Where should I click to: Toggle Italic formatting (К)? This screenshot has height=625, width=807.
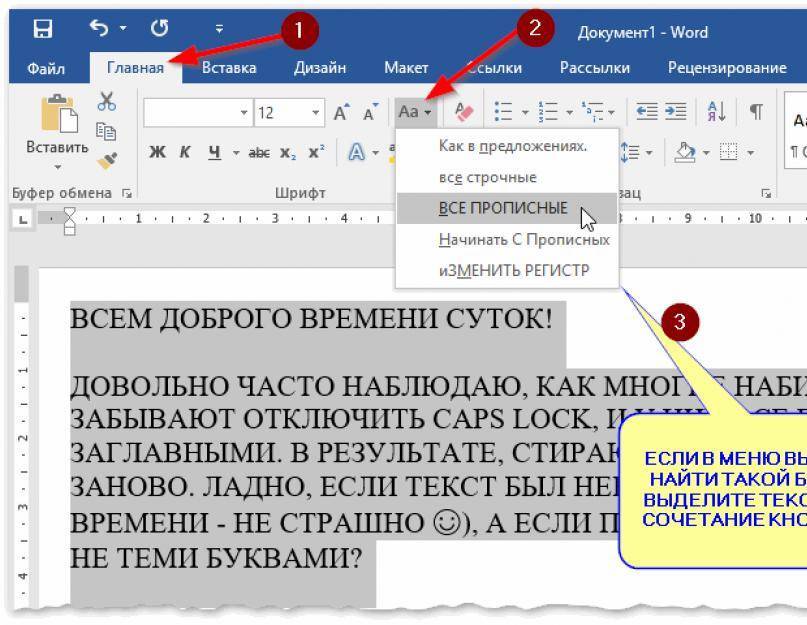(185, 153)
